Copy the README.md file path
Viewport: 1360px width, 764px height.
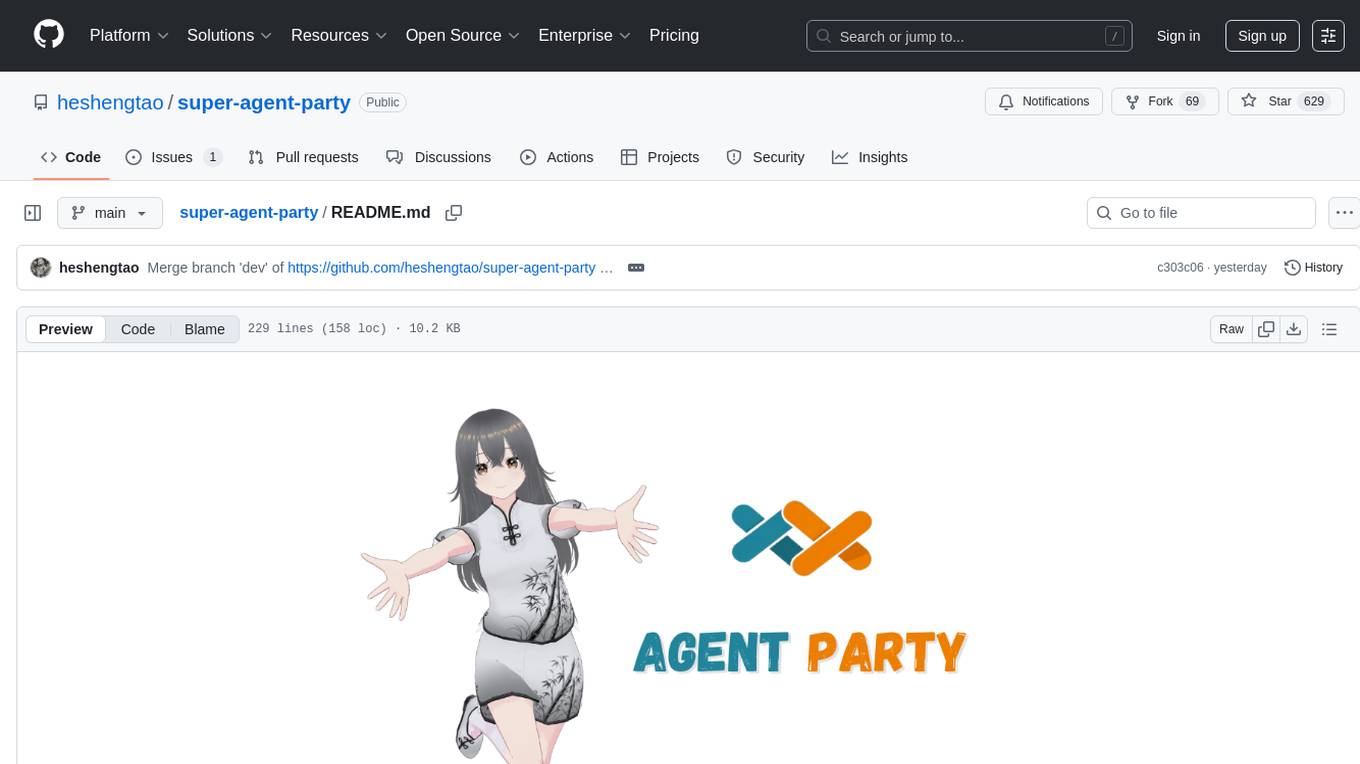454,213
